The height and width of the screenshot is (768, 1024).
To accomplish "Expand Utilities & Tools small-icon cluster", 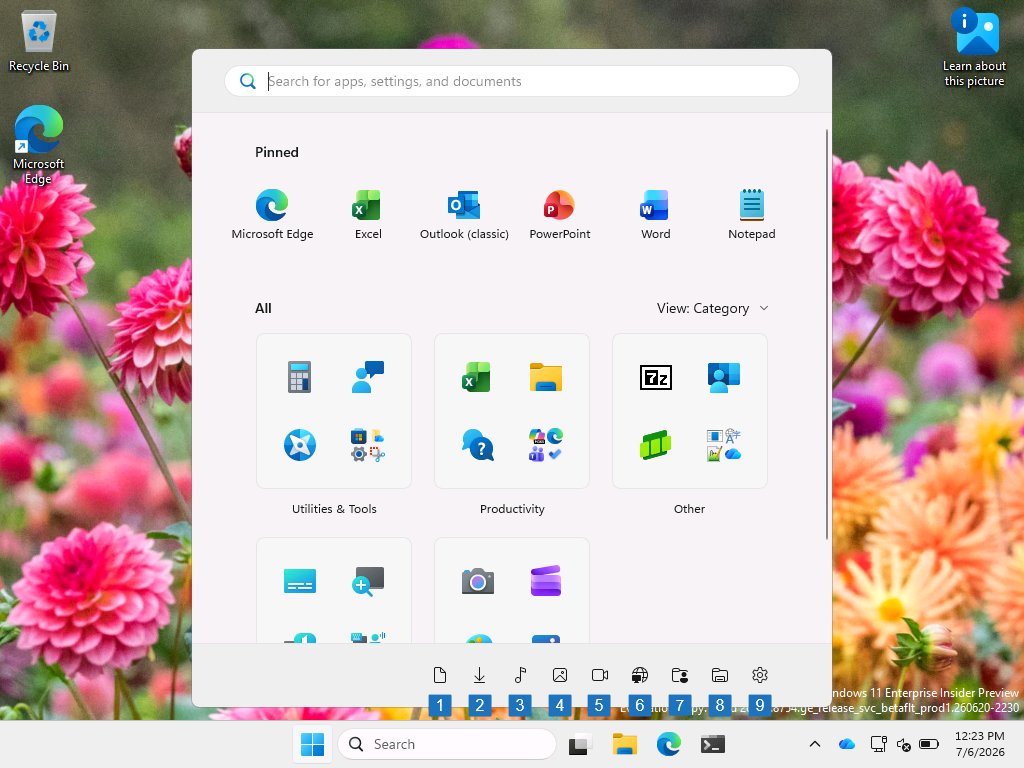I will [368, 445].
